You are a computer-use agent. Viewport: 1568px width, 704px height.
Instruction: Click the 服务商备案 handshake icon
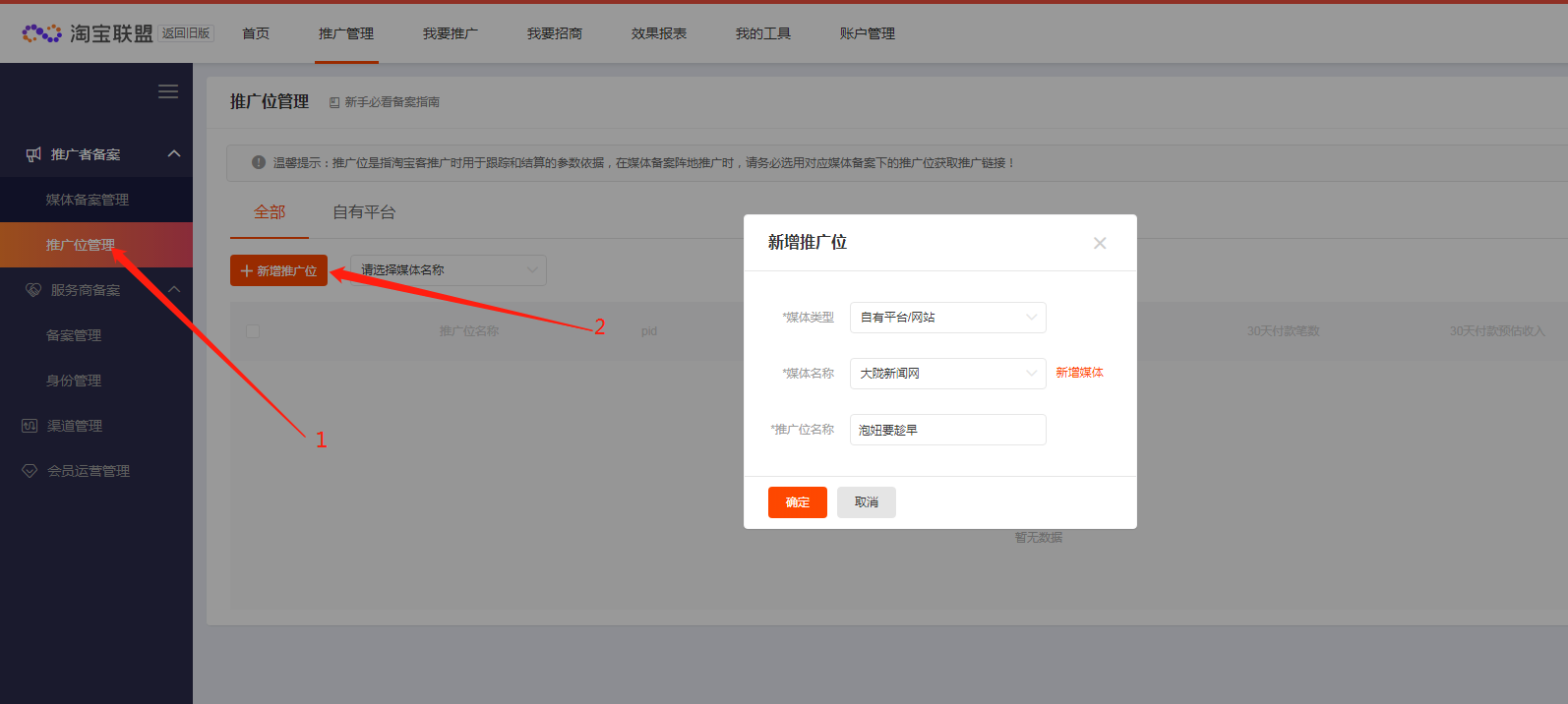coord(33,290)
